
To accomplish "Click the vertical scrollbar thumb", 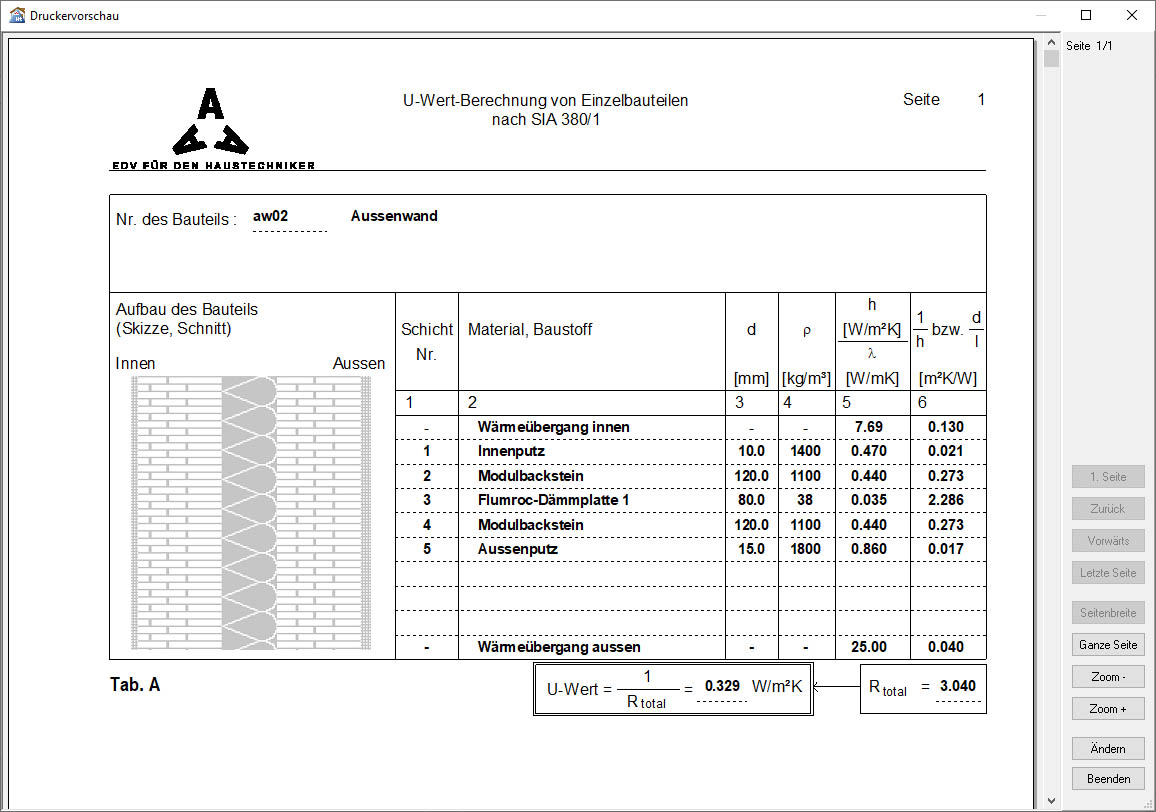I will (1051, 59).
